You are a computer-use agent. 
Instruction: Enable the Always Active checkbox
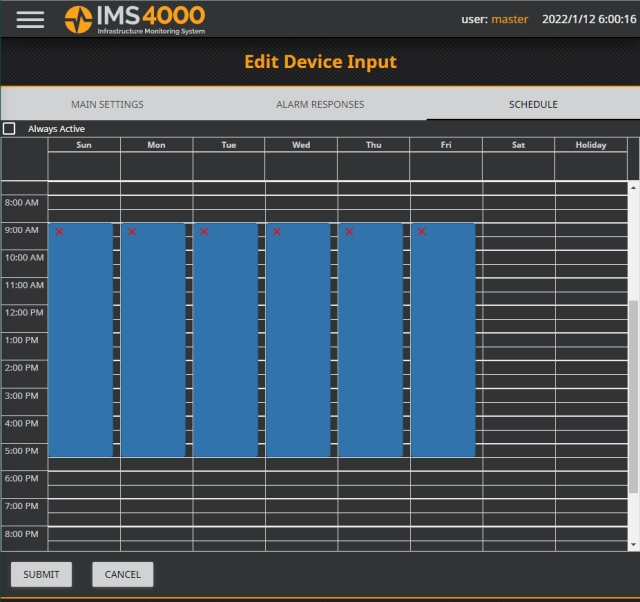coord(10,129)
